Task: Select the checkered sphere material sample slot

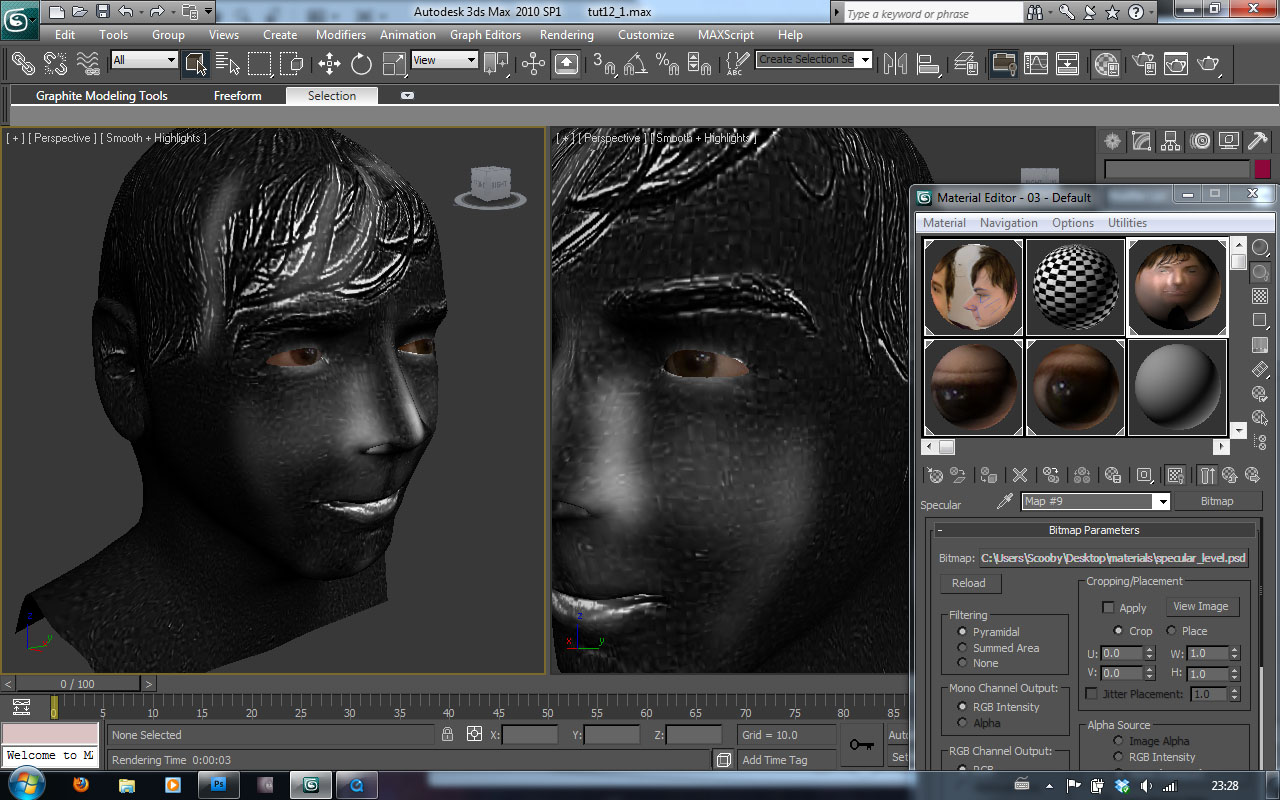Action: pos(1075,287)
